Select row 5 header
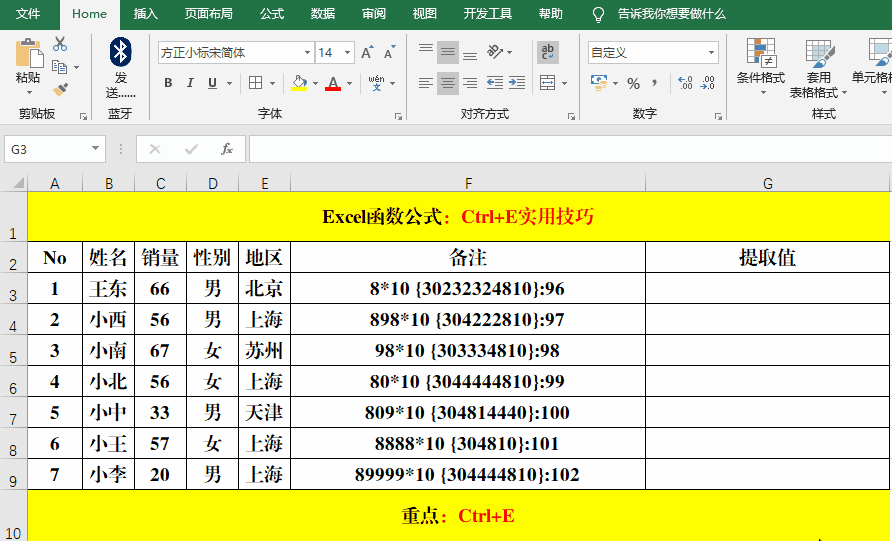 (x=14, y=350)
